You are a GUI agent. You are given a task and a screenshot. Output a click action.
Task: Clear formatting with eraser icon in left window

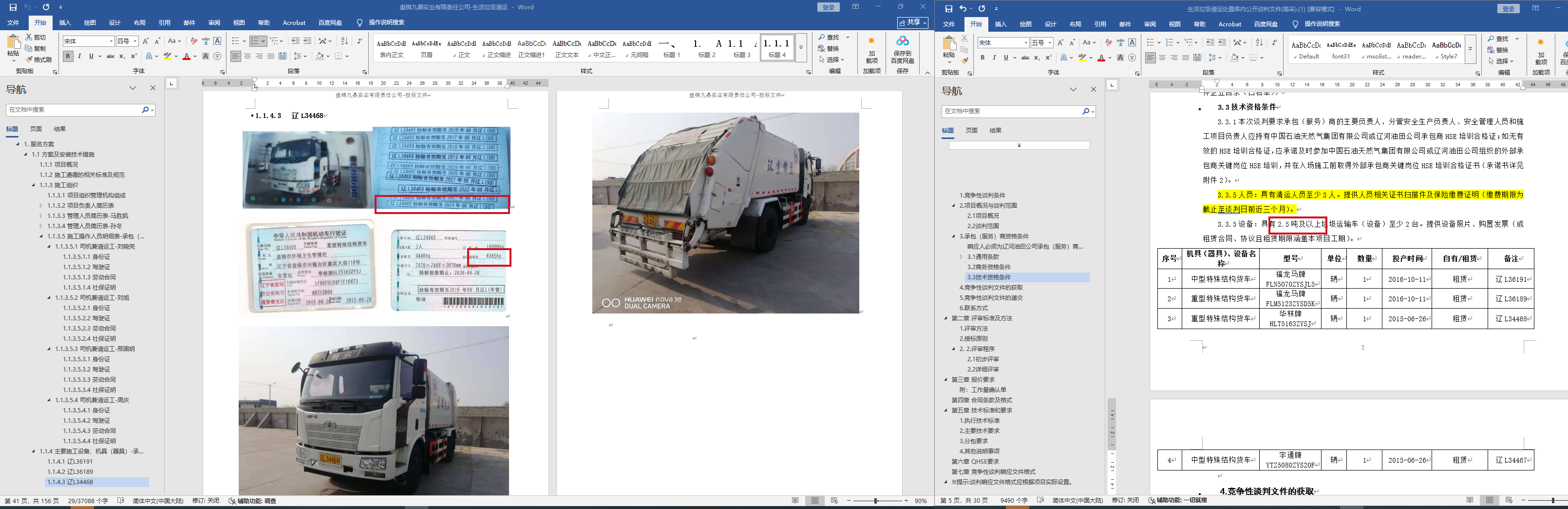(193, 41)
